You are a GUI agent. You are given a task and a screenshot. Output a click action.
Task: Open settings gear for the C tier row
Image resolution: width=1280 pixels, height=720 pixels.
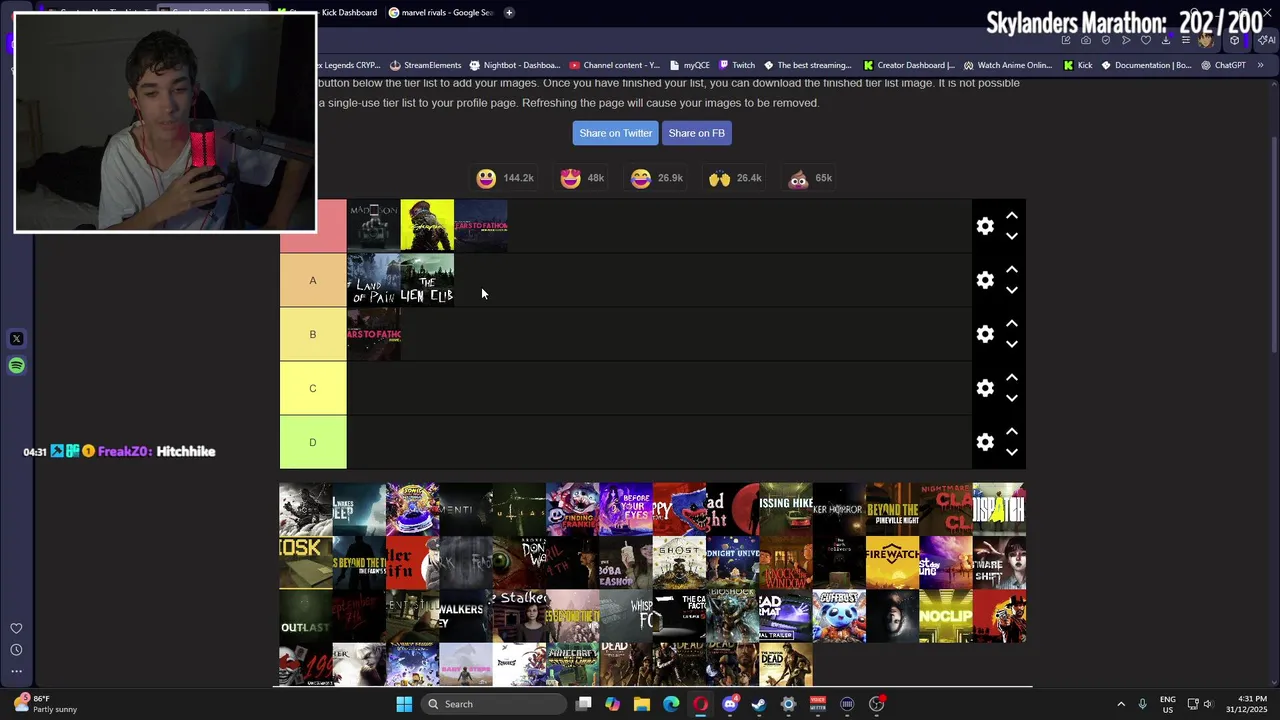985,388
